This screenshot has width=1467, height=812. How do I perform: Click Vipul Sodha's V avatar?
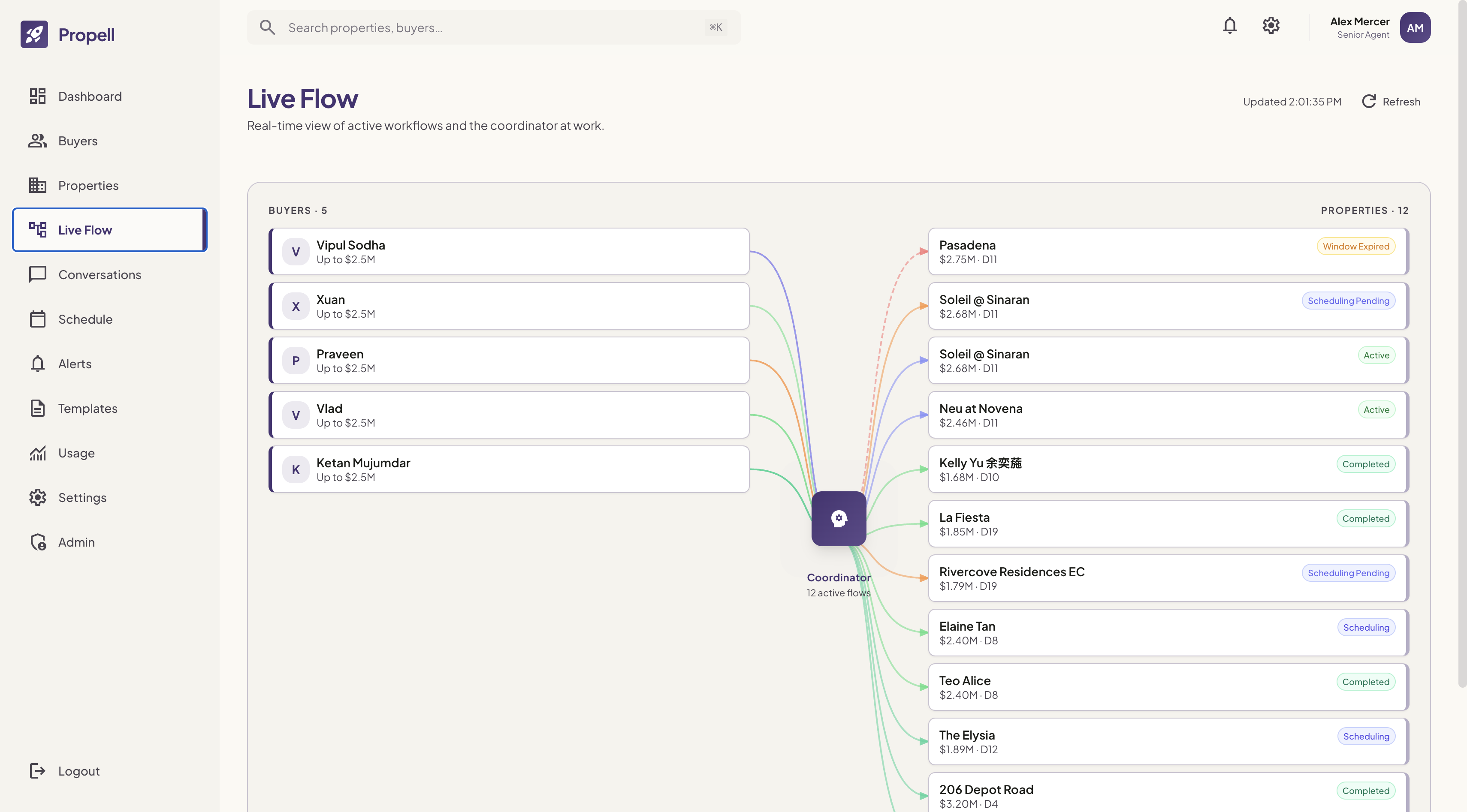pos(296,252)
